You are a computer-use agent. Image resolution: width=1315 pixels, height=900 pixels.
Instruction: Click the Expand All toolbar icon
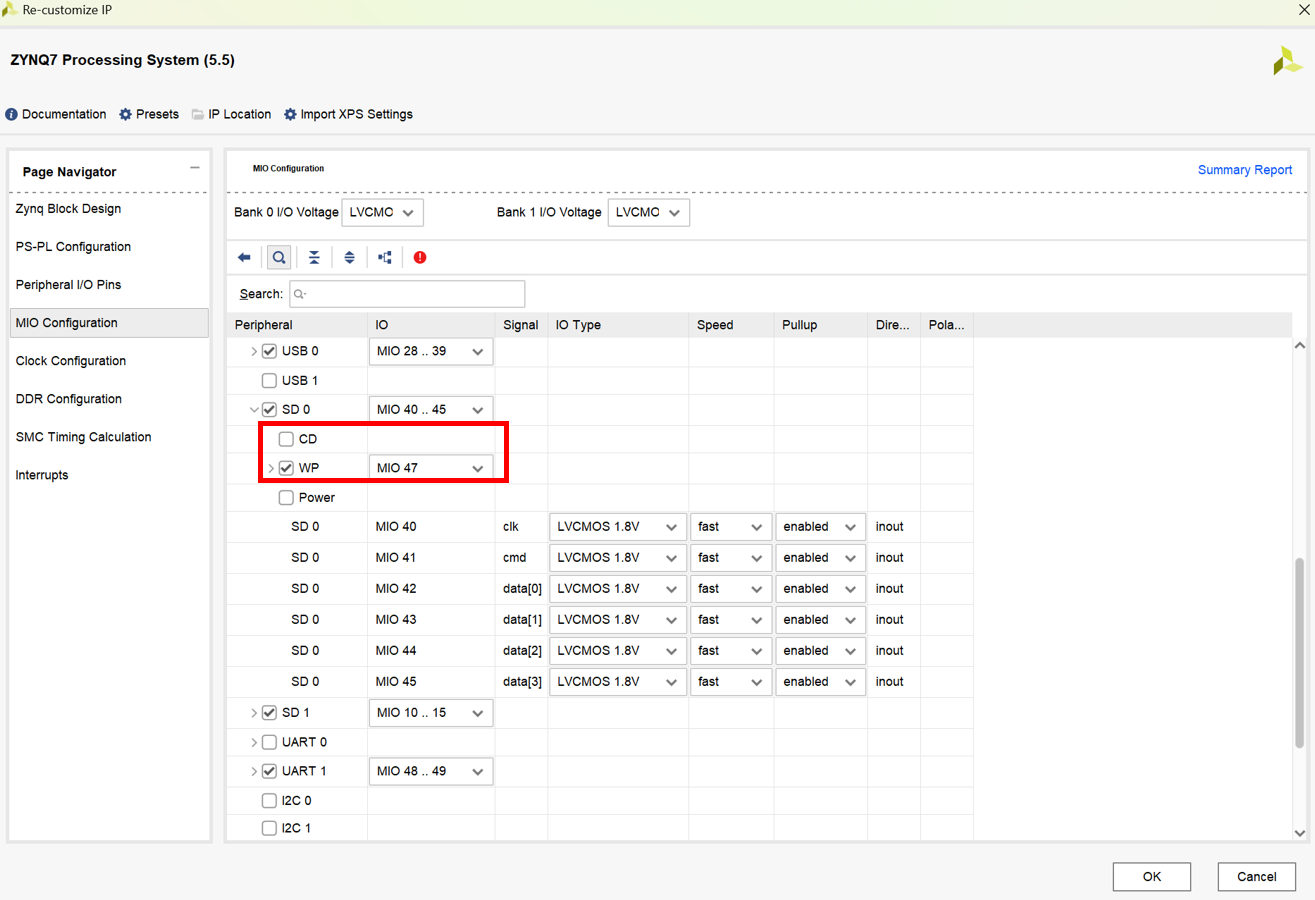coord(349,257)
